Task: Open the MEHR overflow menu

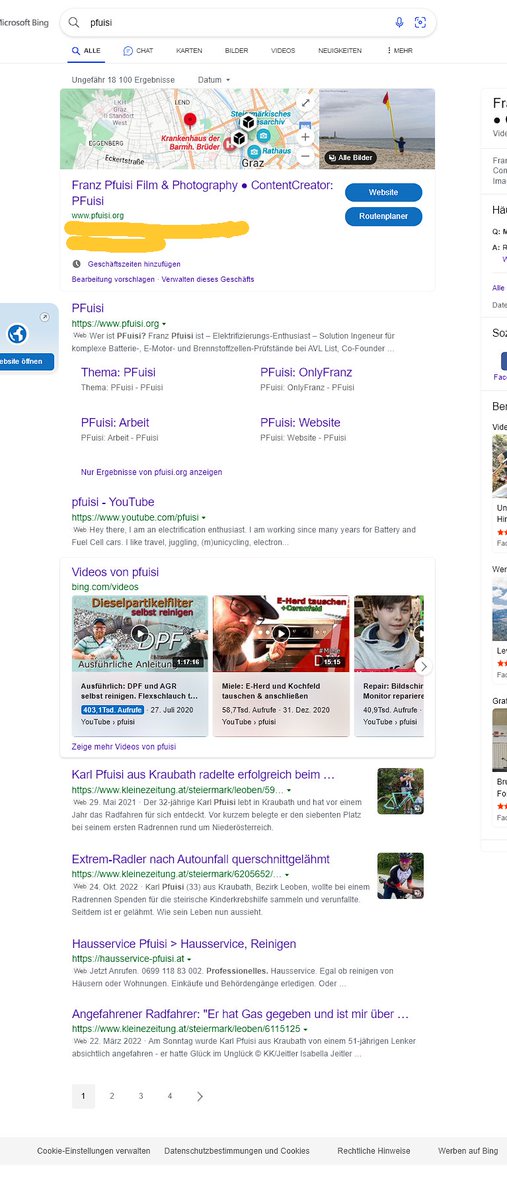Action: coord(399,50)
